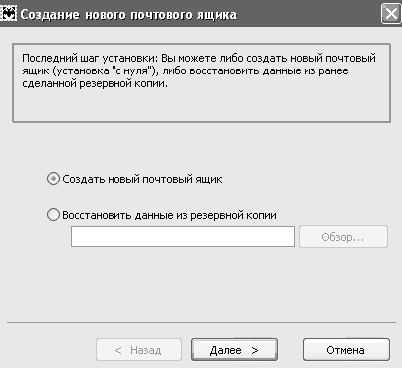Select 'Восстановить данные из резервной копии' radio button
Viewport: 402px width, 368px height.
(53, 215)
